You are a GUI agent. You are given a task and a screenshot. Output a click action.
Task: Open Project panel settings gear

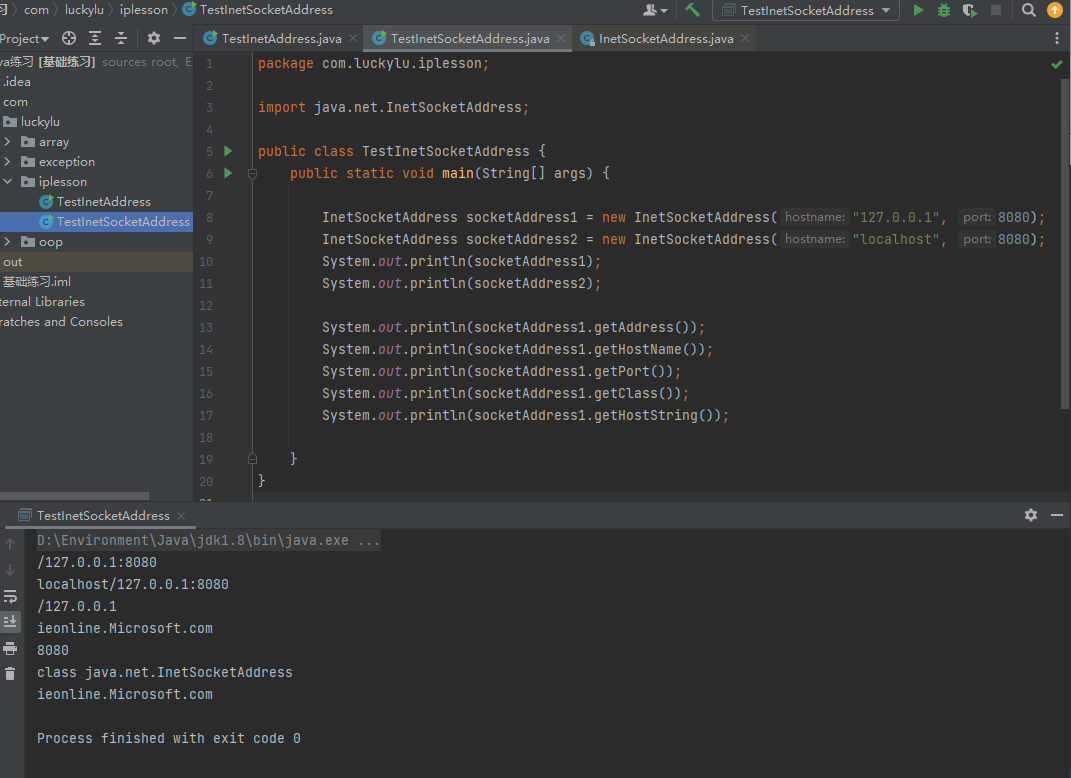click(154, 38)
